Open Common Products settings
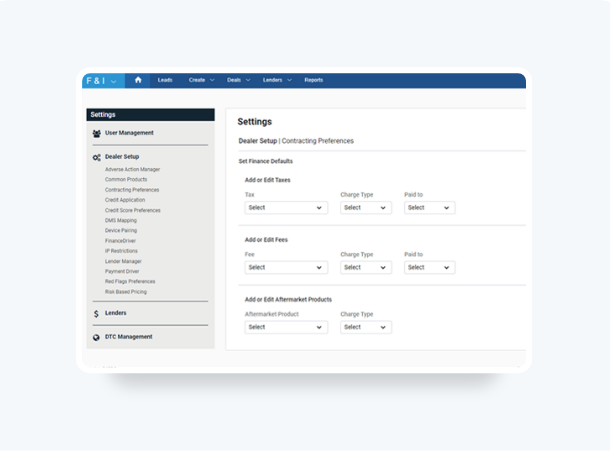Screen dimensions: 611x451 [x=126, y=180]
